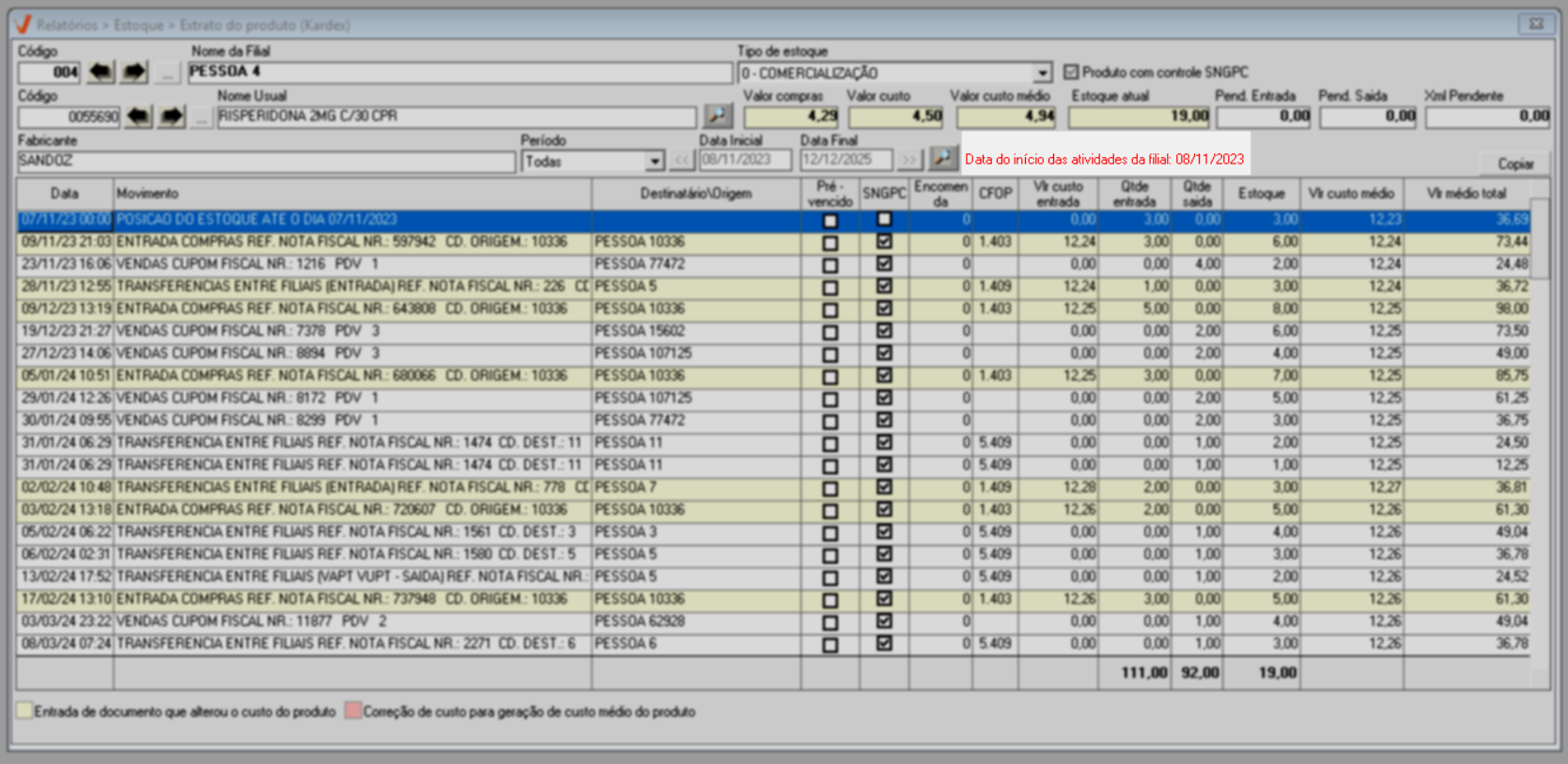Click the Estoque column header
The image size is (1568, 764).
click(1261, 194)
